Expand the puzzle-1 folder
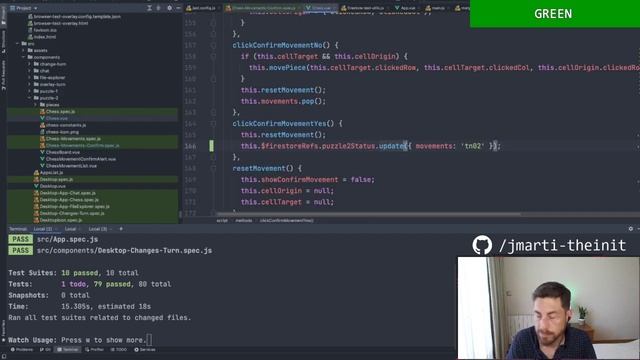Image resolution: width=640 pixels, height=360 pixels. coord(30,91)
